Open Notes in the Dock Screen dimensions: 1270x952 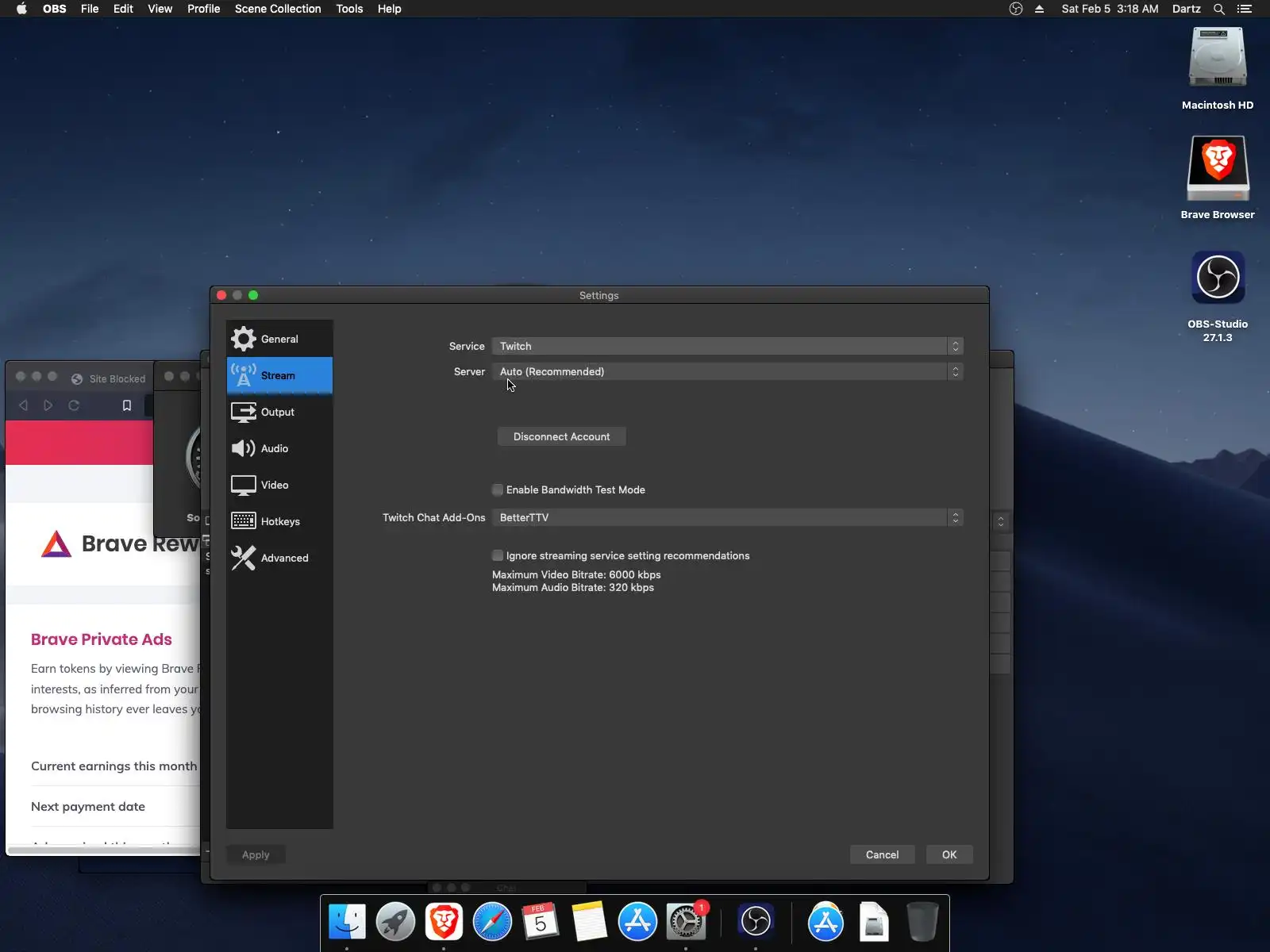(x=589, y=922)
